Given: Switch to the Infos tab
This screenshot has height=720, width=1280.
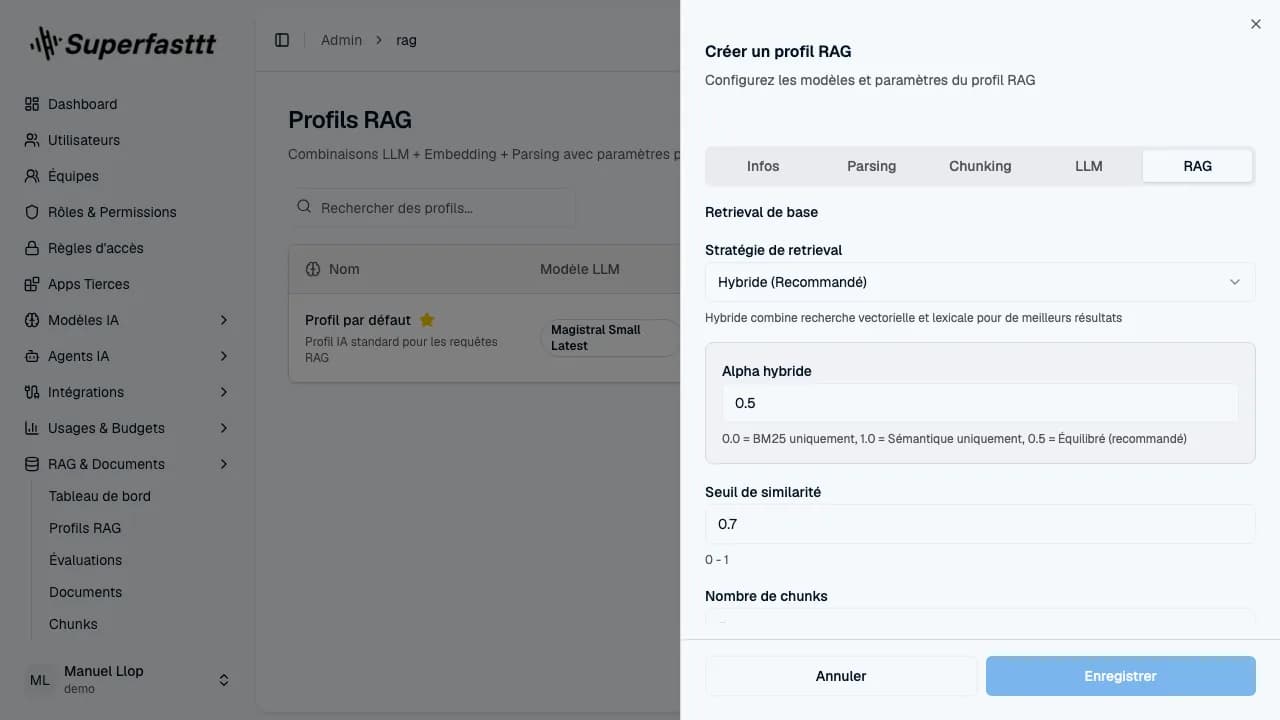Looking at the screenshot, I should click(763, 166).
